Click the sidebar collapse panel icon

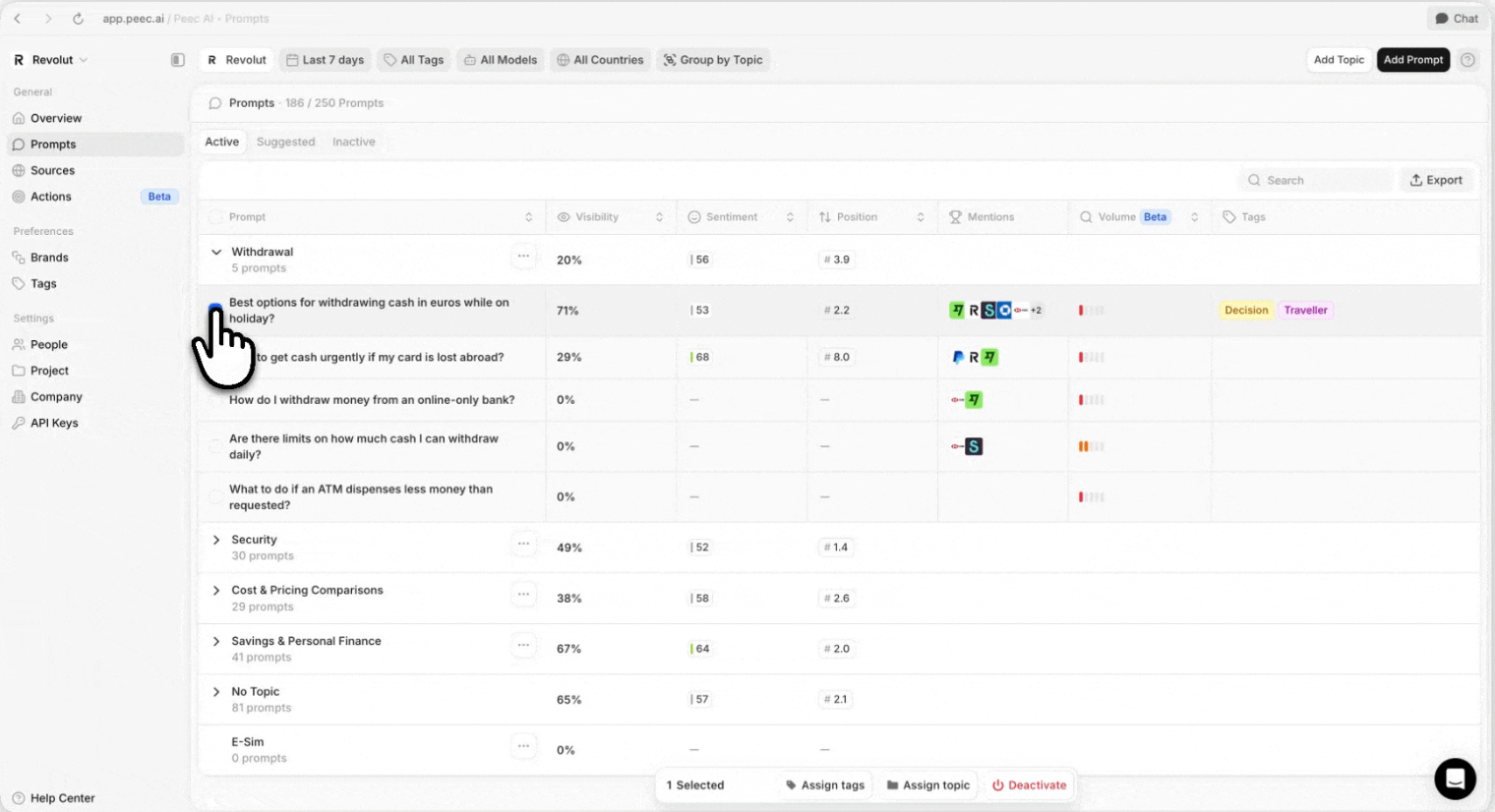coord(177,60)
